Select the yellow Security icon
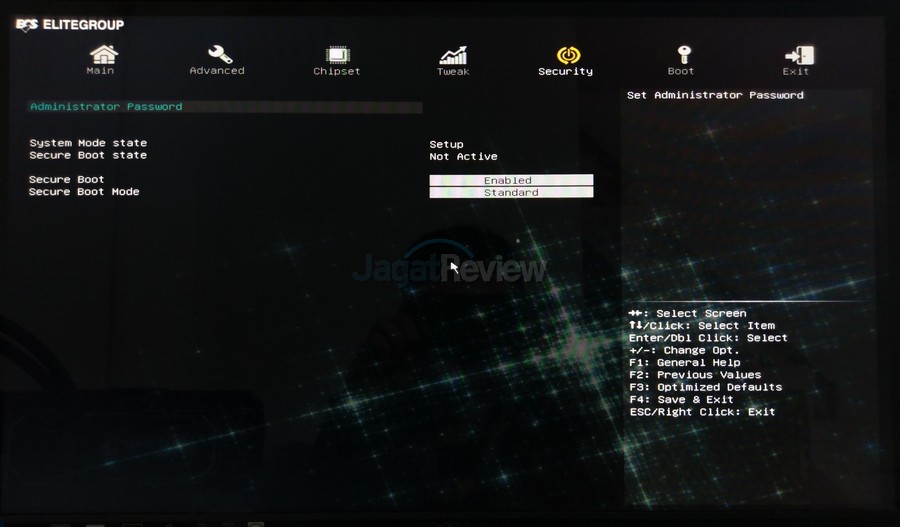Viewport: 900px width, 527px height. coord(566,54)
